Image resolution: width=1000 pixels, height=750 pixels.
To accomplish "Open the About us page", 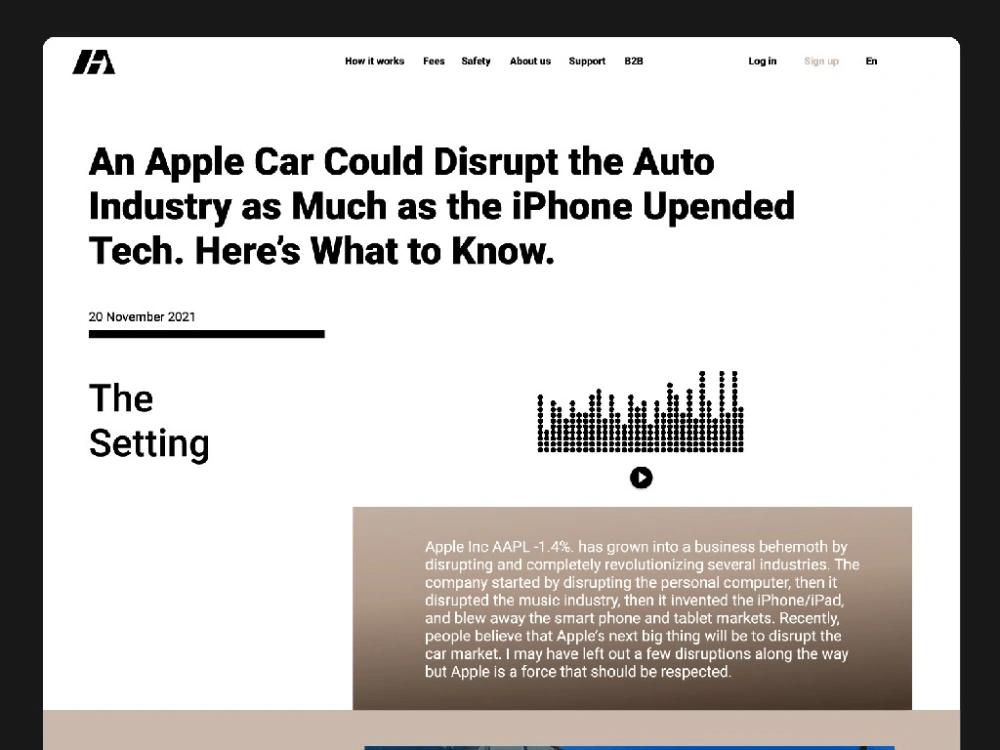I will tap(530, 61).
